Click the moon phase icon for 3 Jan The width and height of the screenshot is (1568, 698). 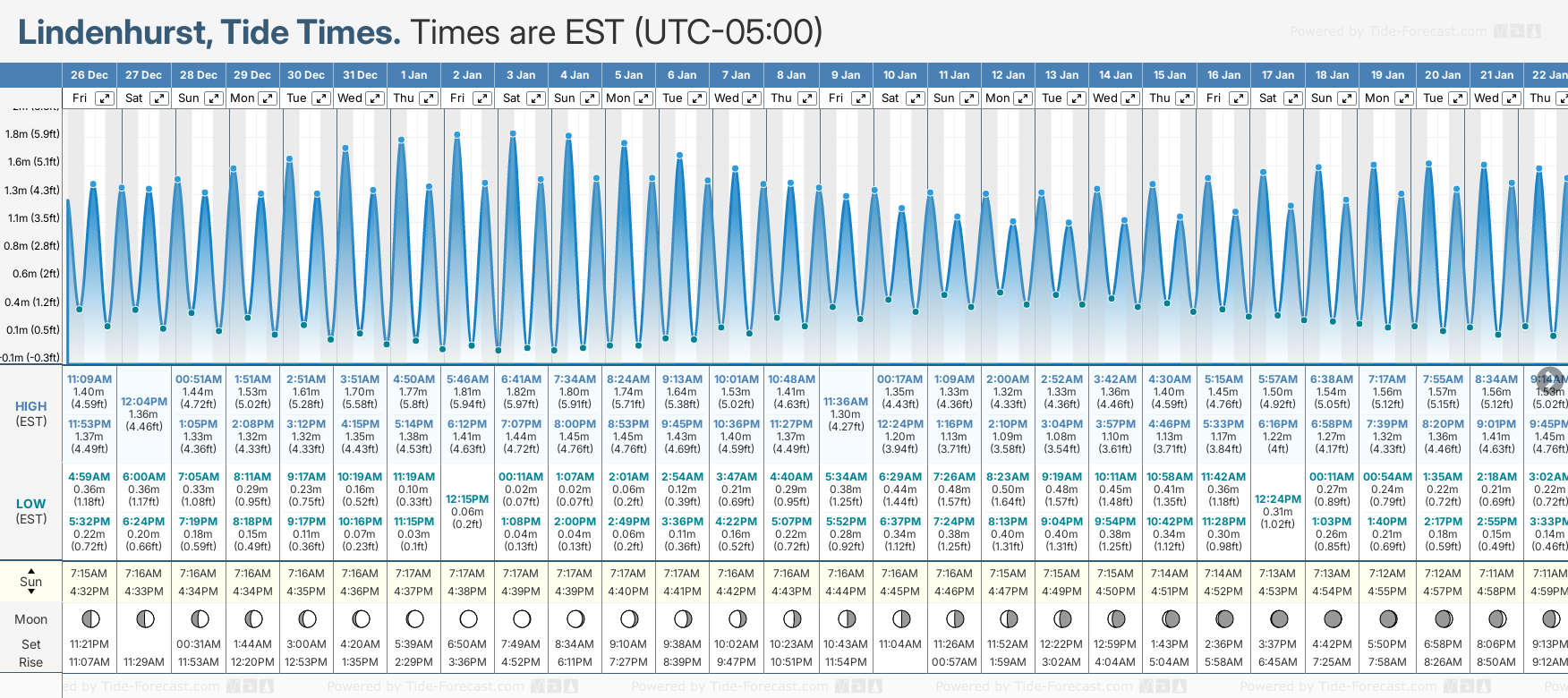pos(522,618)
